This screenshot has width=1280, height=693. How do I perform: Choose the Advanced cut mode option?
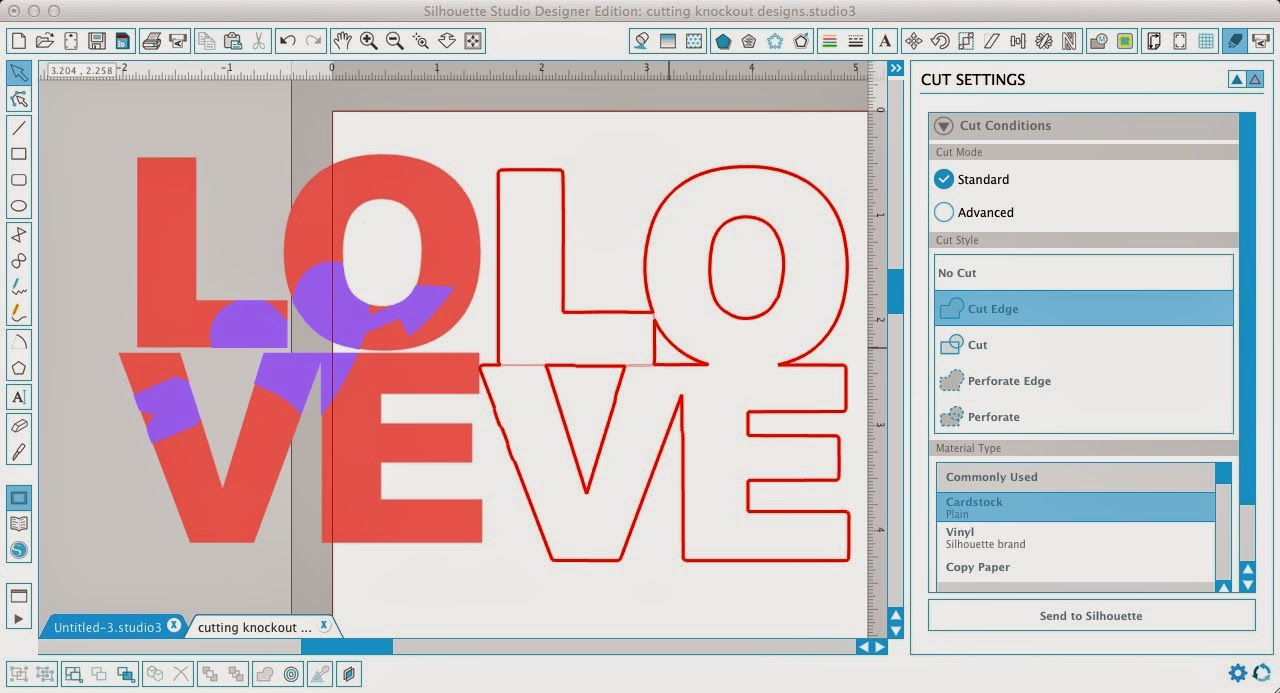943,212
